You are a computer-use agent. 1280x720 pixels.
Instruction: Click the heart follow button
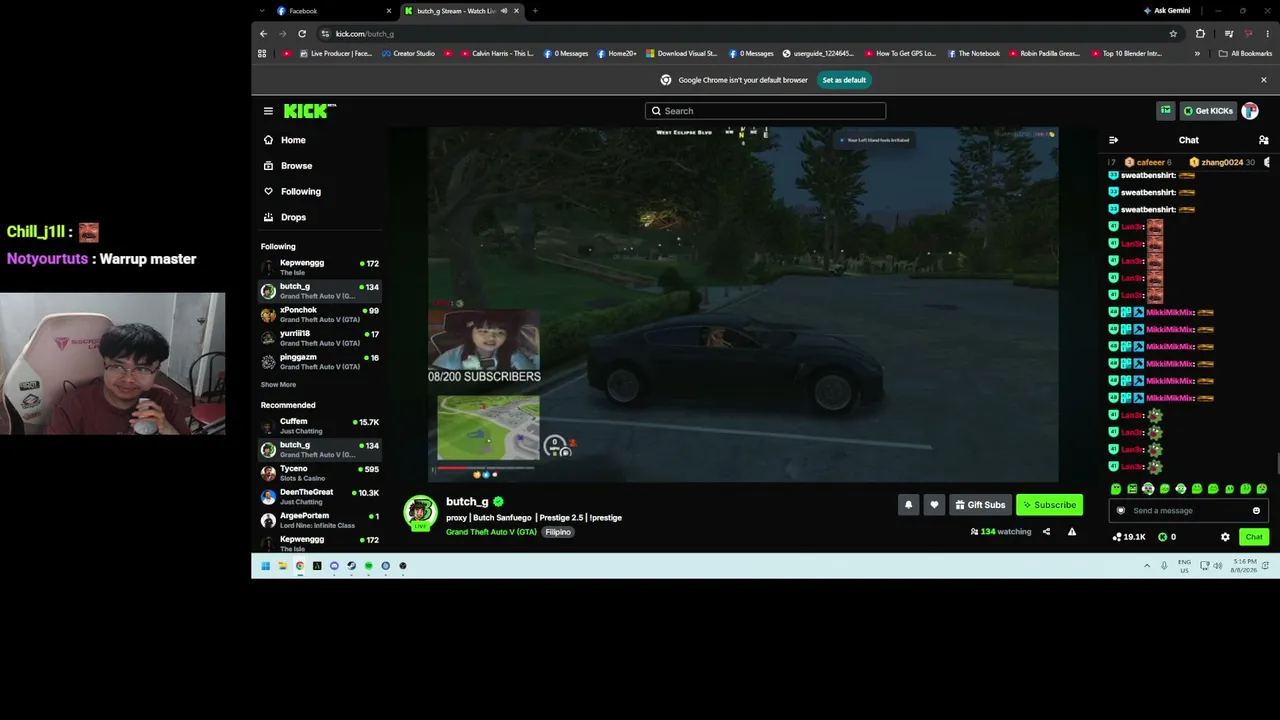click(x=934, y=505)
